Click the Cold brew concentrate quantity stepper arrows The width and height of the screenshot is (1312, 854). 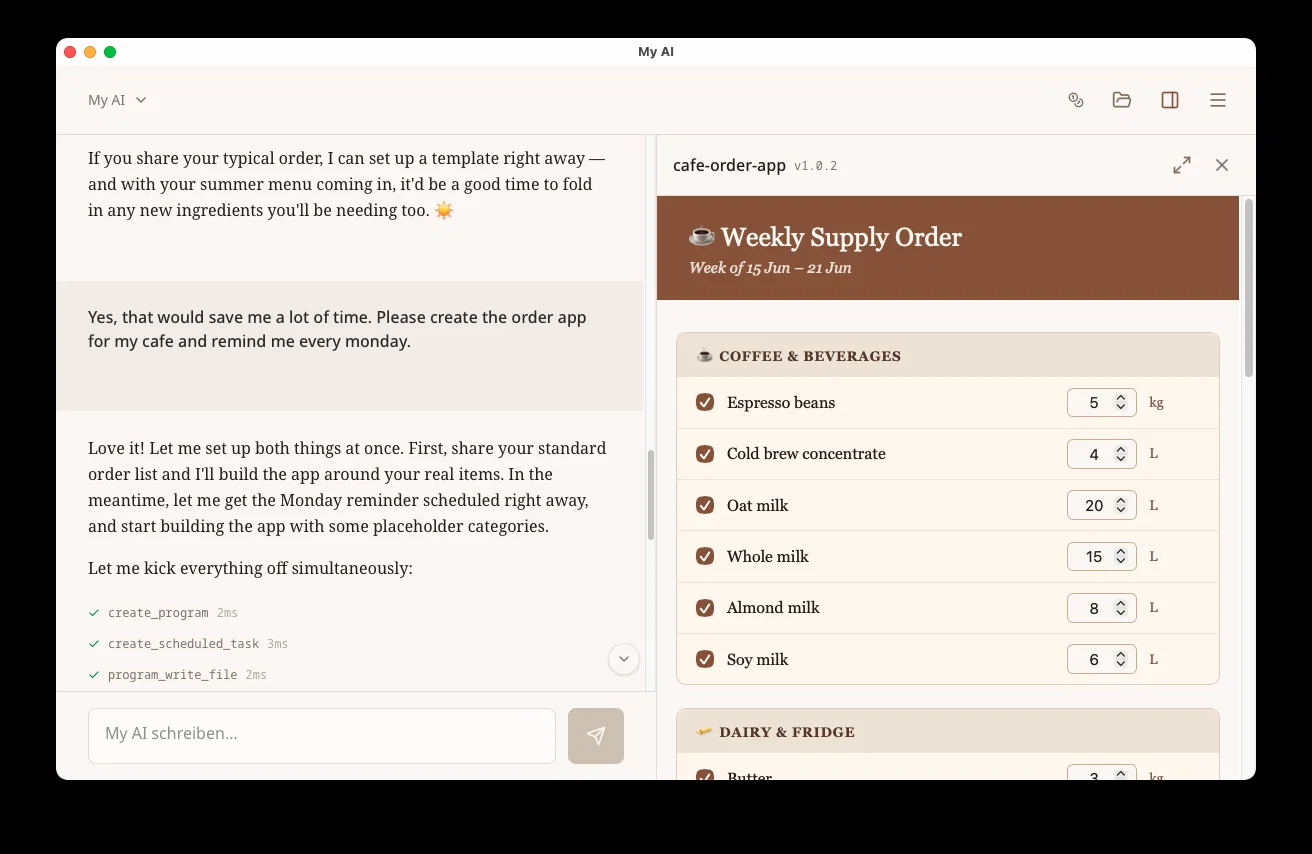[1121, 454]
